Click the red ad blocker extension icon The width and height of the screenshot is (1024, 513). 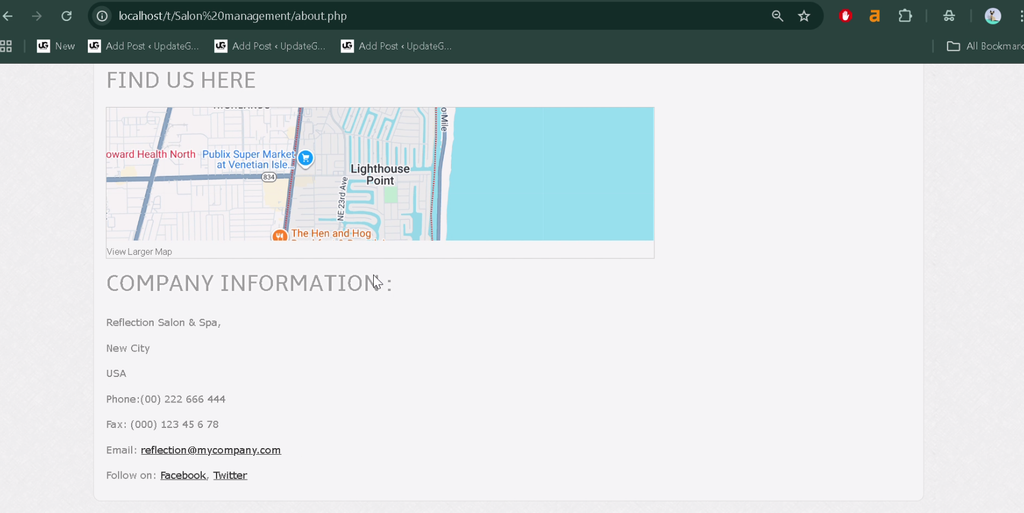(846, 16)
